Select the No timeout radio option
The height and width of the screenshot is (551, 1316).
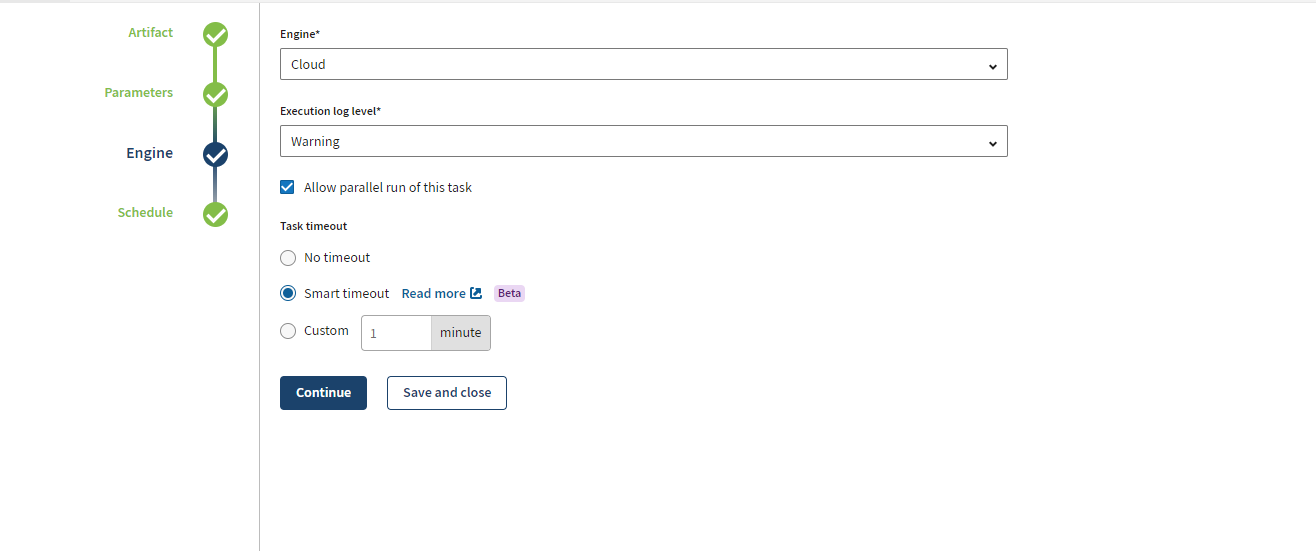pyautogui.click(x=288, y=258)
